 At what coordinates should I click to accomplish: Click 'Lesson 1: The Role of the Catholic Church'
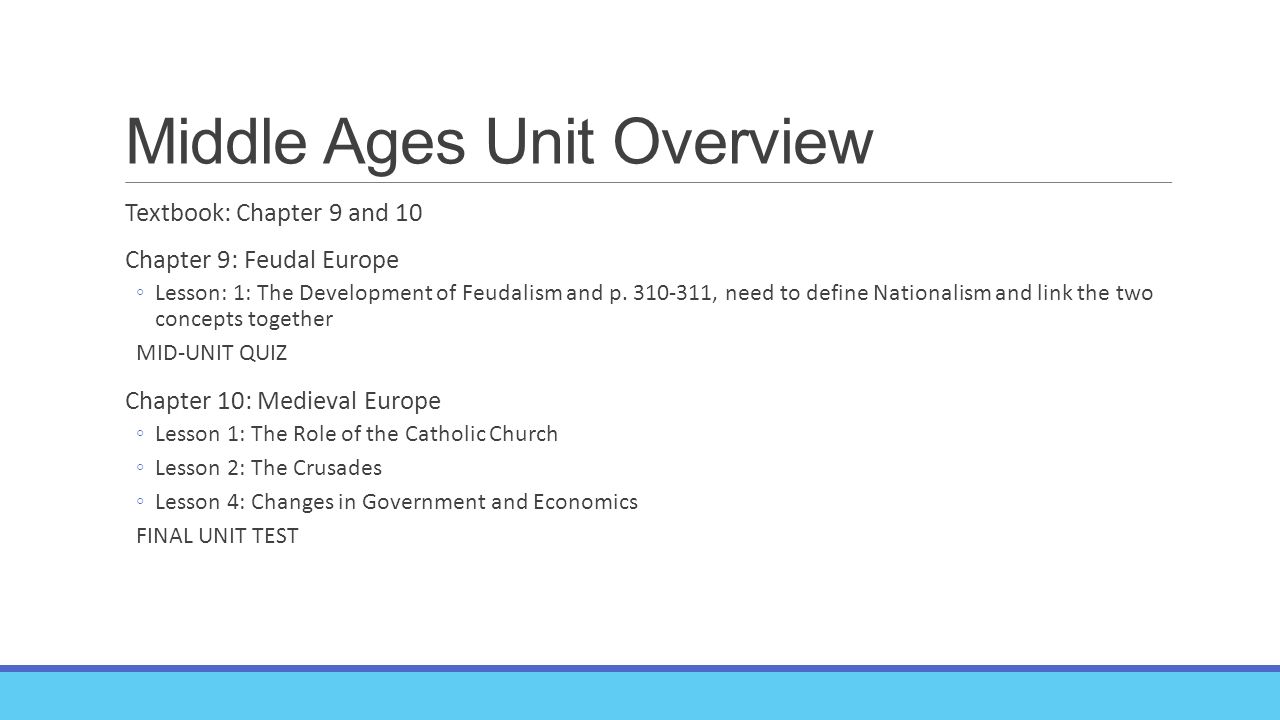coord(357,434)
